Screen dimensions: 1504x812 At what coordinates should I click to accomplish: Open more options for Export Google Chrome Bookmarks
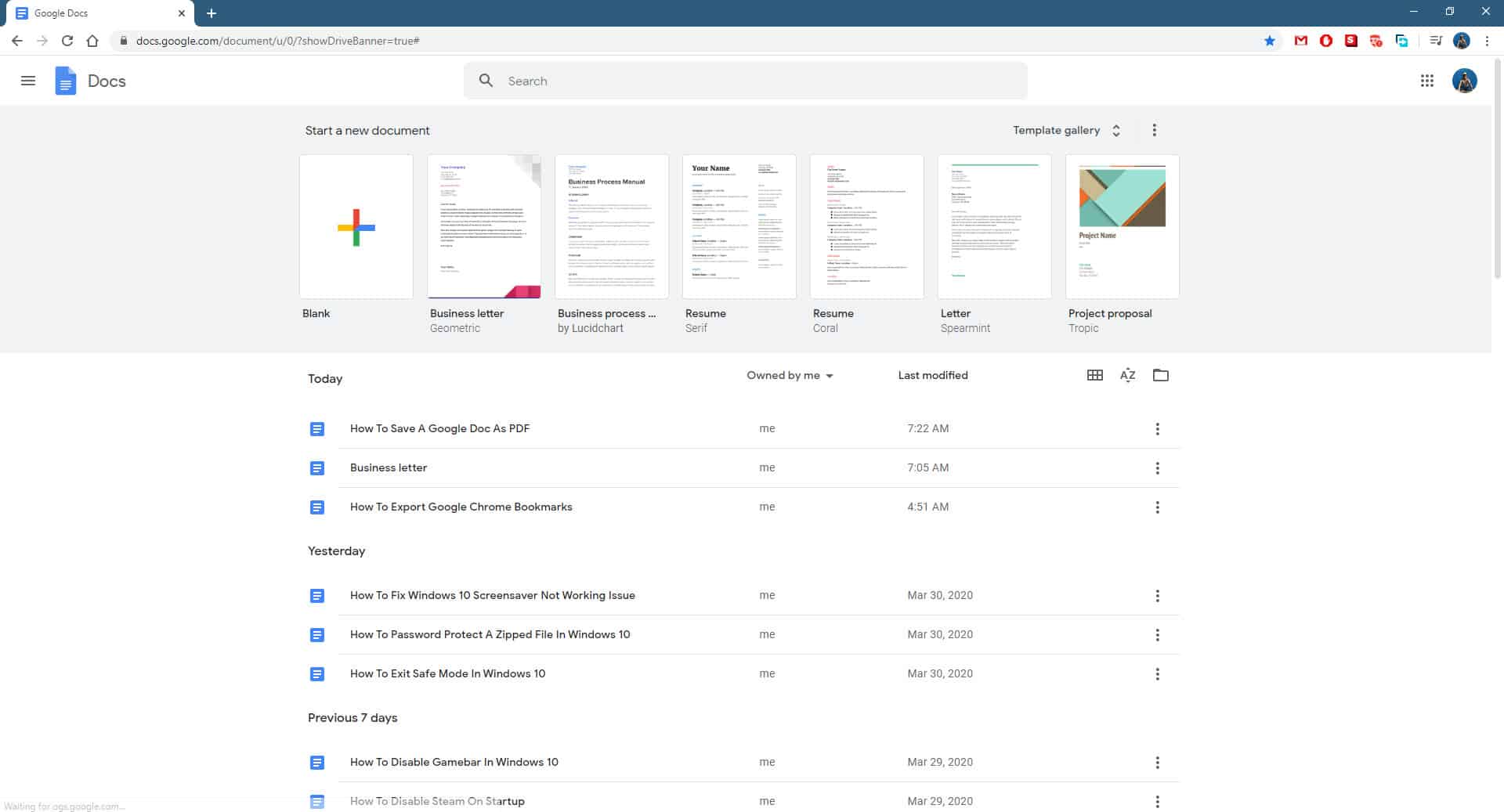[x=1157, y=507]
